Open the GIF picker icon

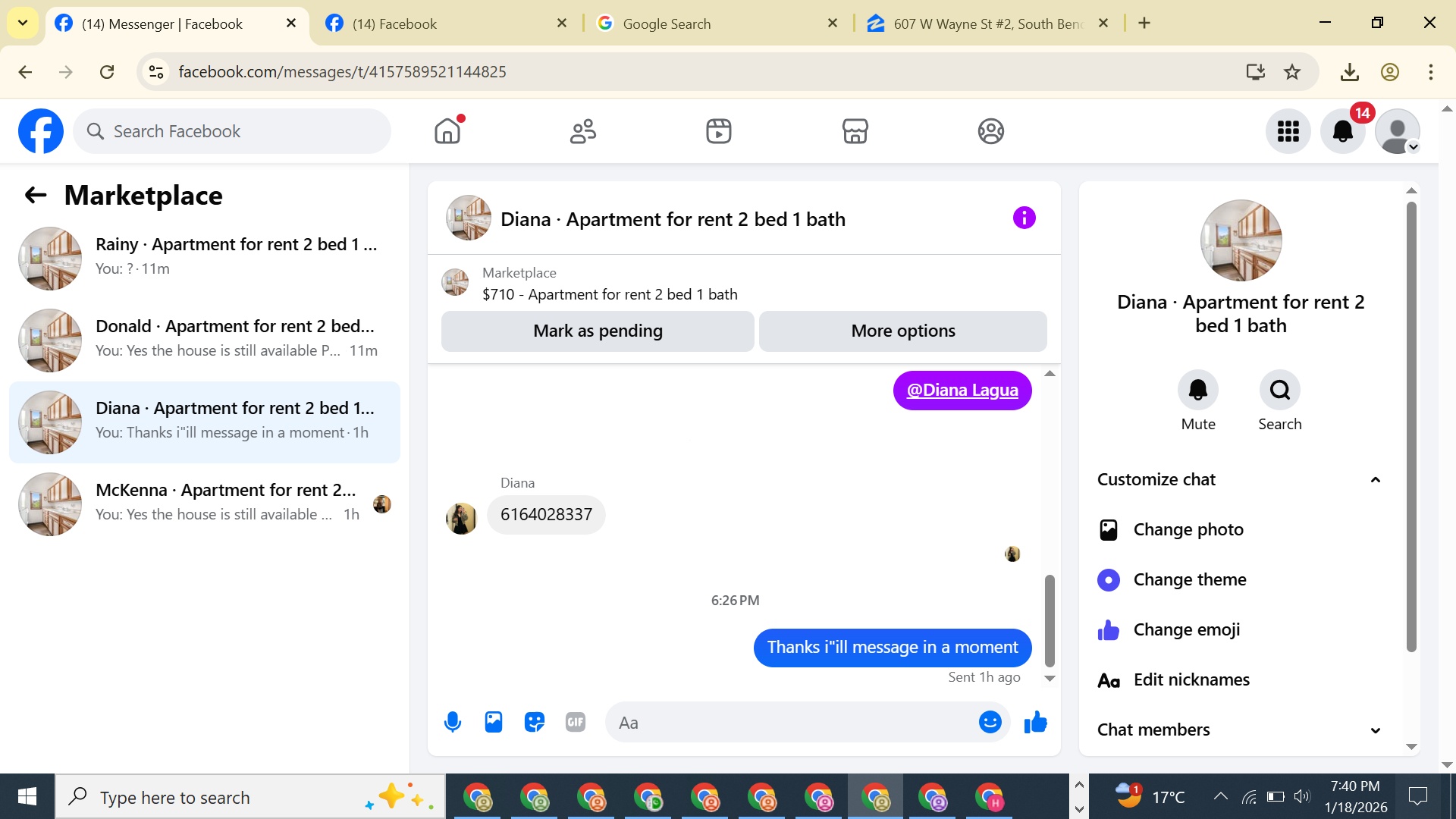[576, 722]
